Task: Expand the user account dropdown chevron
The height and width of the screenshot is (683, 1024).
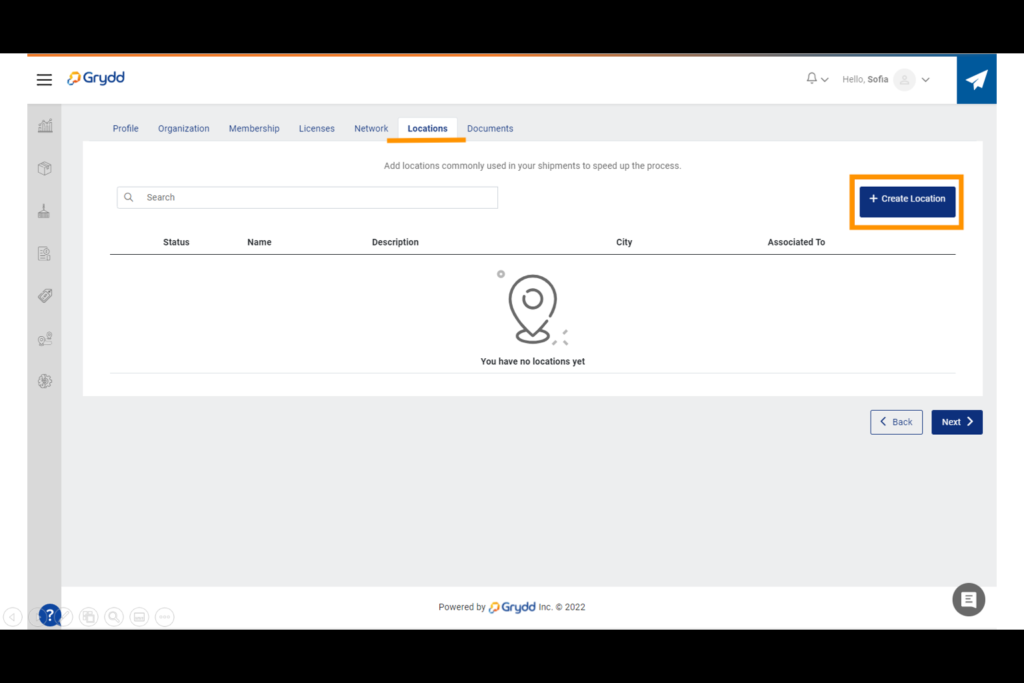Action: point(925,80)
